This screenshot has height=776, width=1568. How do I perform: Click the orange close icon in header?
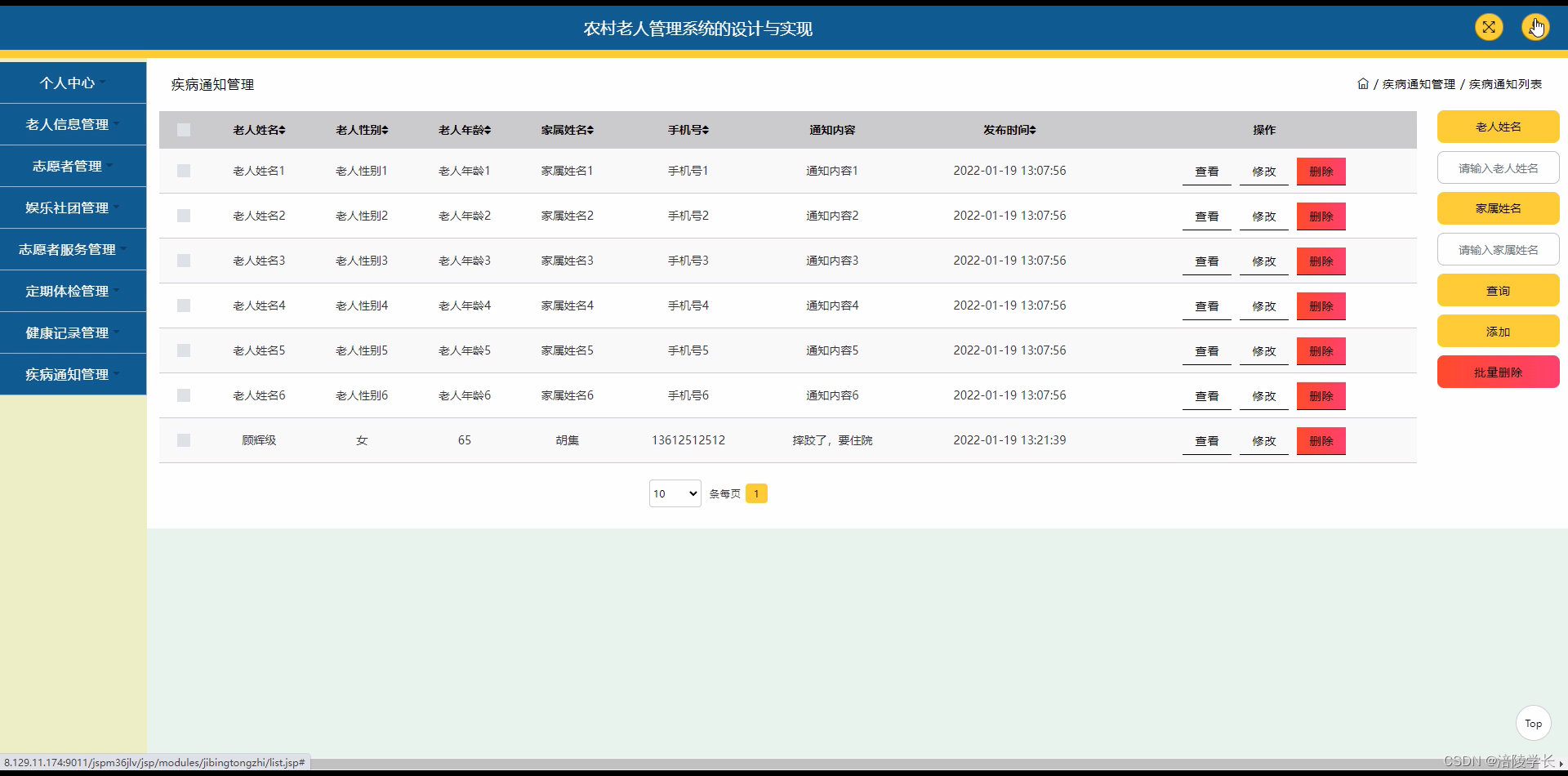tap(1489, 27)
